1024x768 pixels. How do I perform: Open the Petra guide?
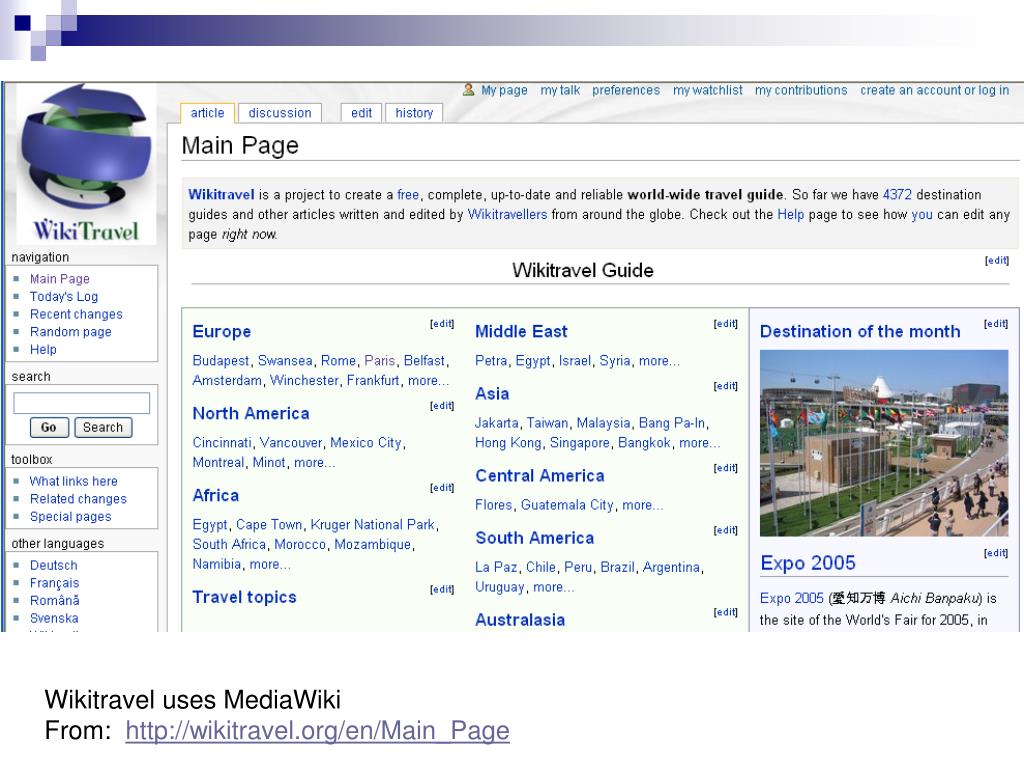(x=491, y=360)
